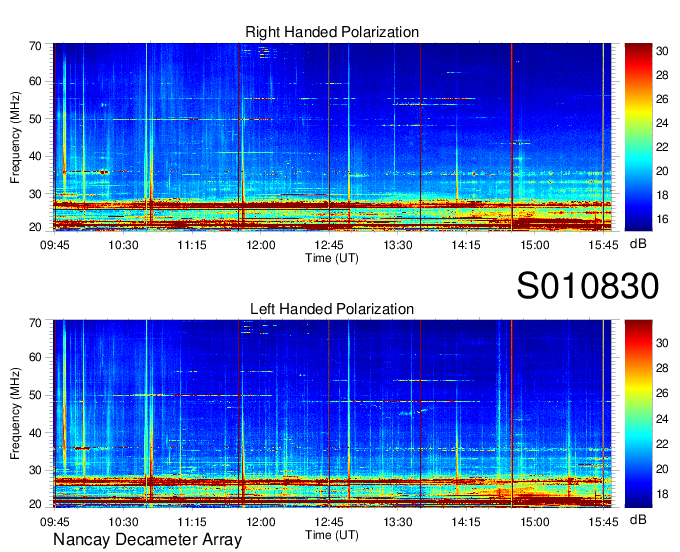680x552 pixels.
Task: Click 15:00 time tick under Right Handed plot
Action: coord(535,245)
